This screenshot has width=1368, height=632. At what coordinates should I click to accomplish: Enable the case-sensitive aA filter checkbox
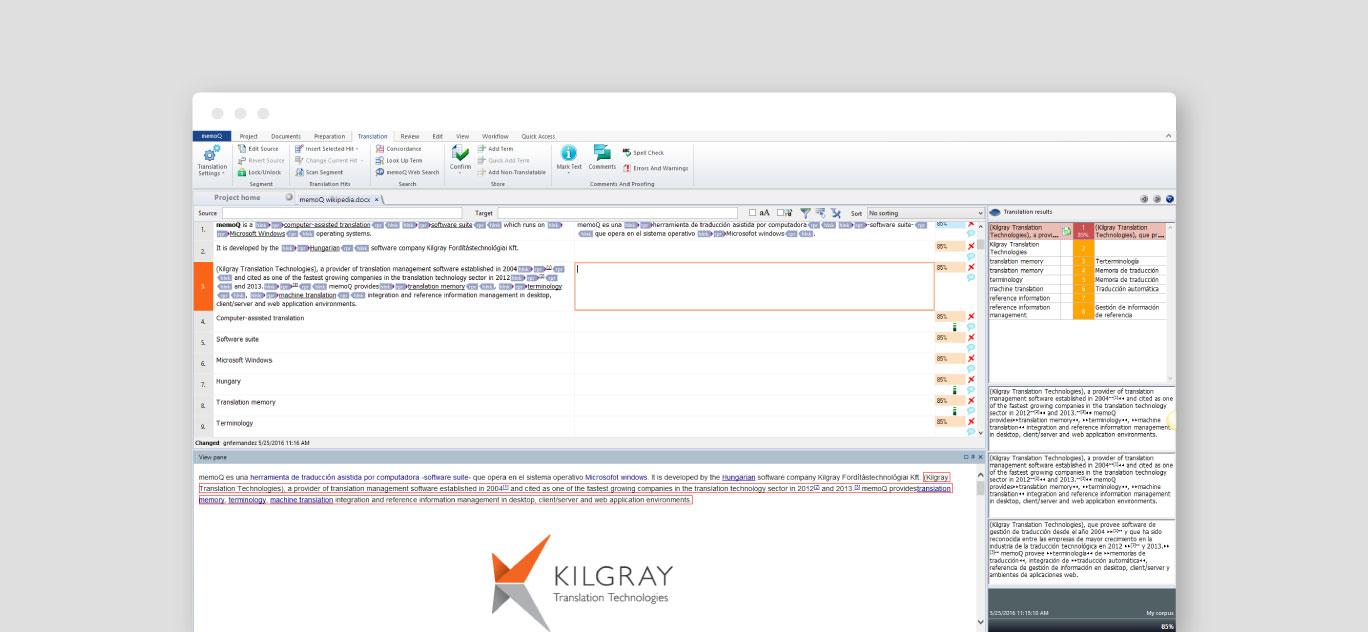tap(753, 213)
